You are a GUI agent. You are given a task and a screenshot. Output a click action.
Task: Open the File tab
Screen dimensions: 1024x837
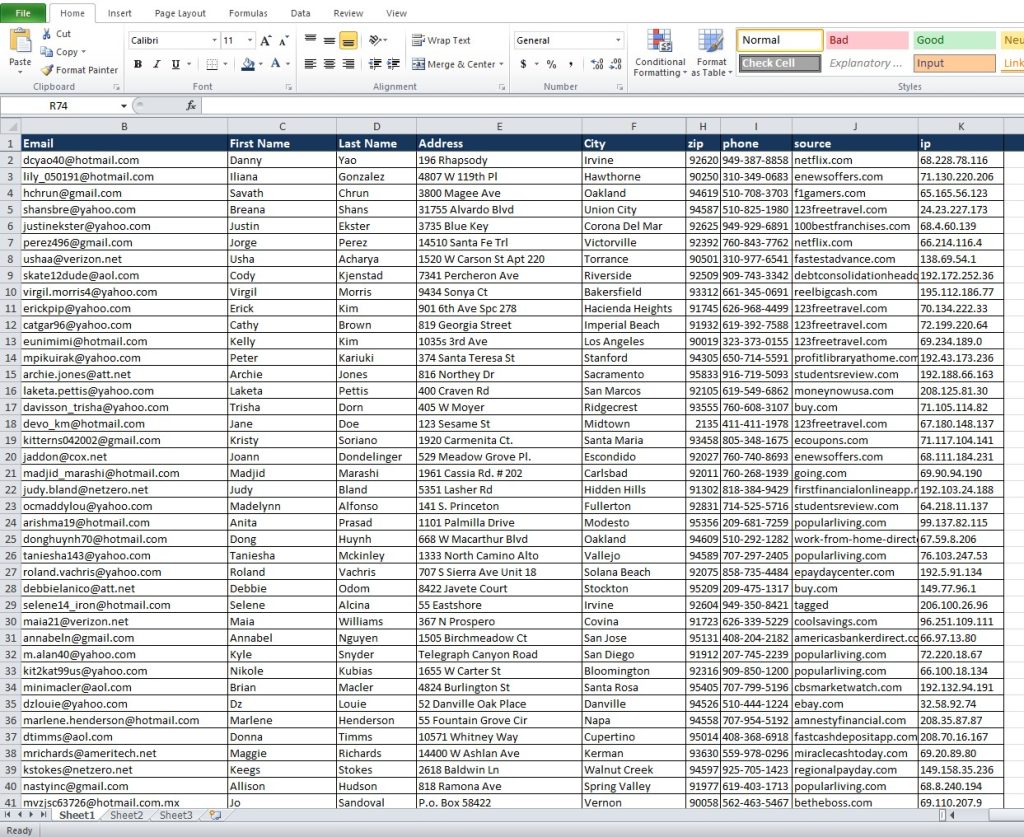23,13
